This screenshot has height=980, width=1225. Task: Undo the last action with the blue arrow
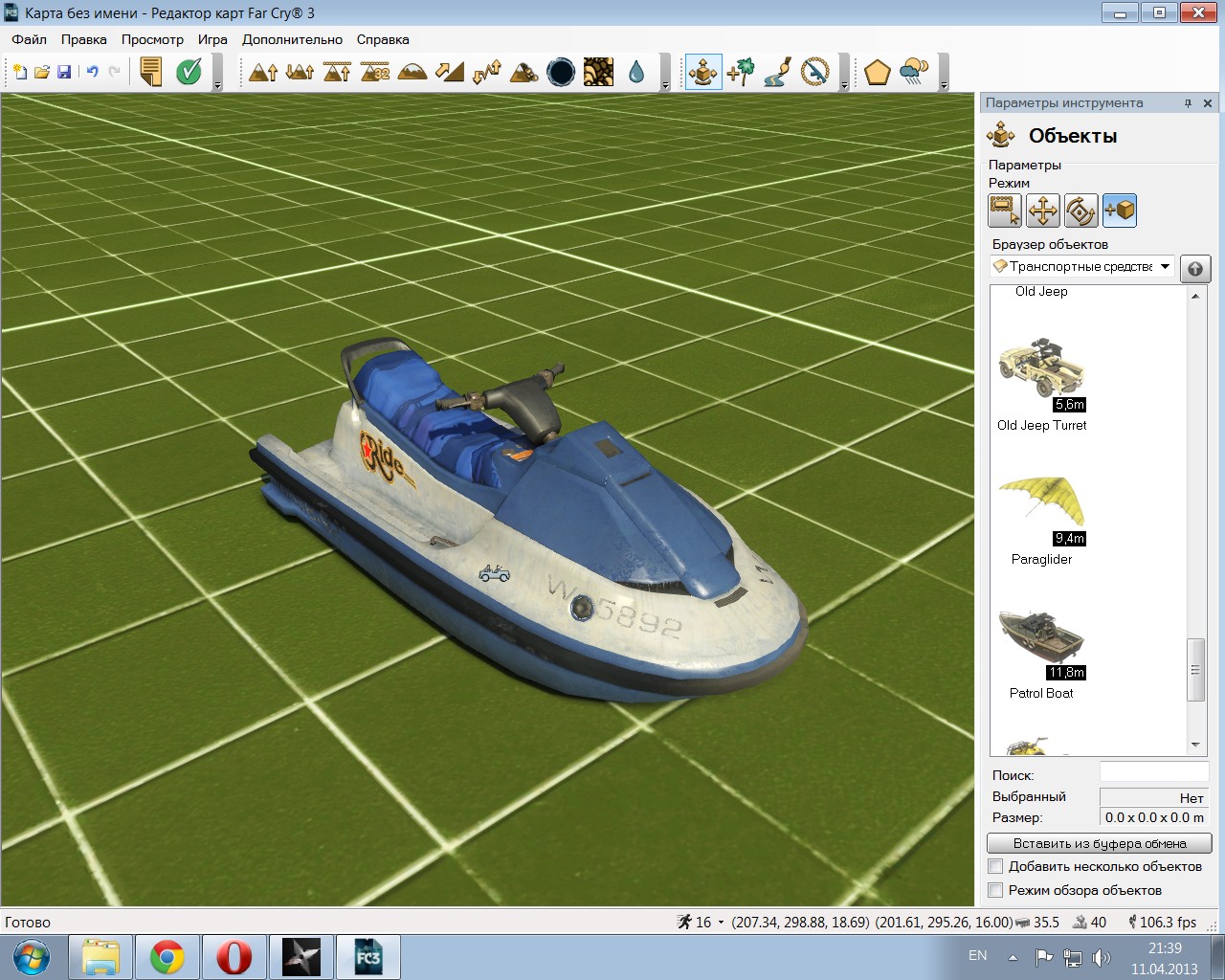92,72
